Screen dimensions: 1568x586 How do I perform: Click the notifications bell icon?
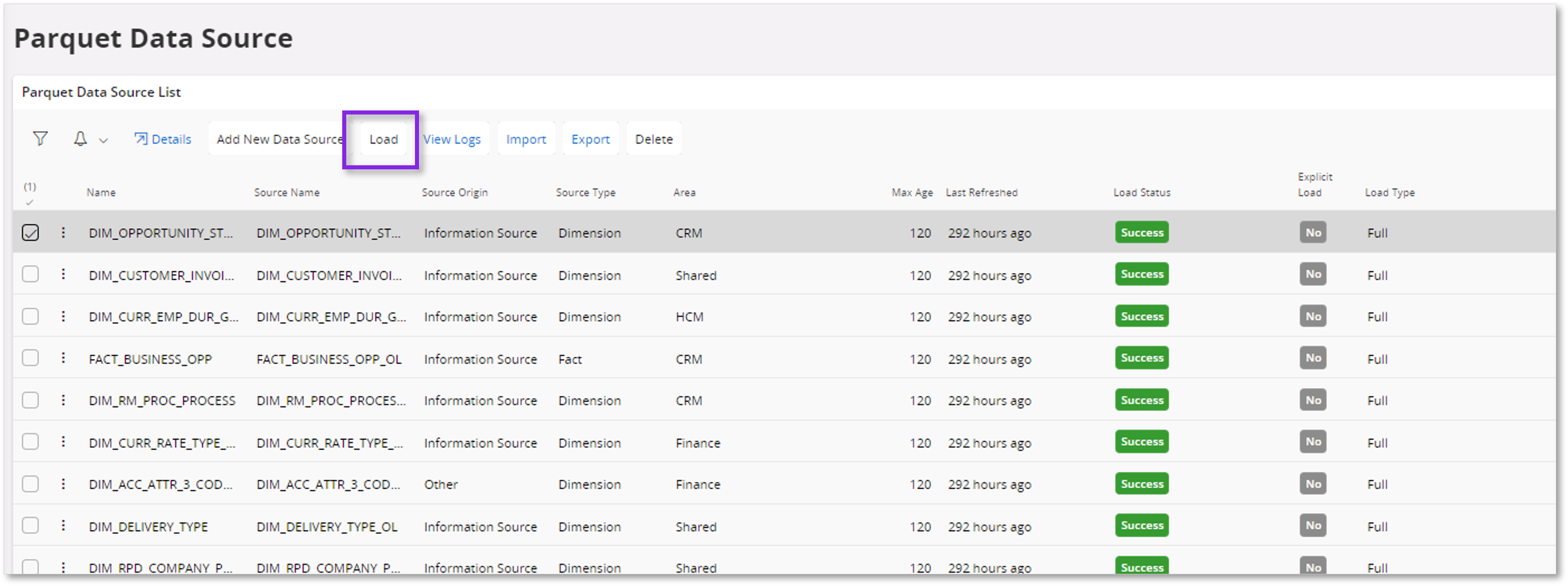point(81,139)
